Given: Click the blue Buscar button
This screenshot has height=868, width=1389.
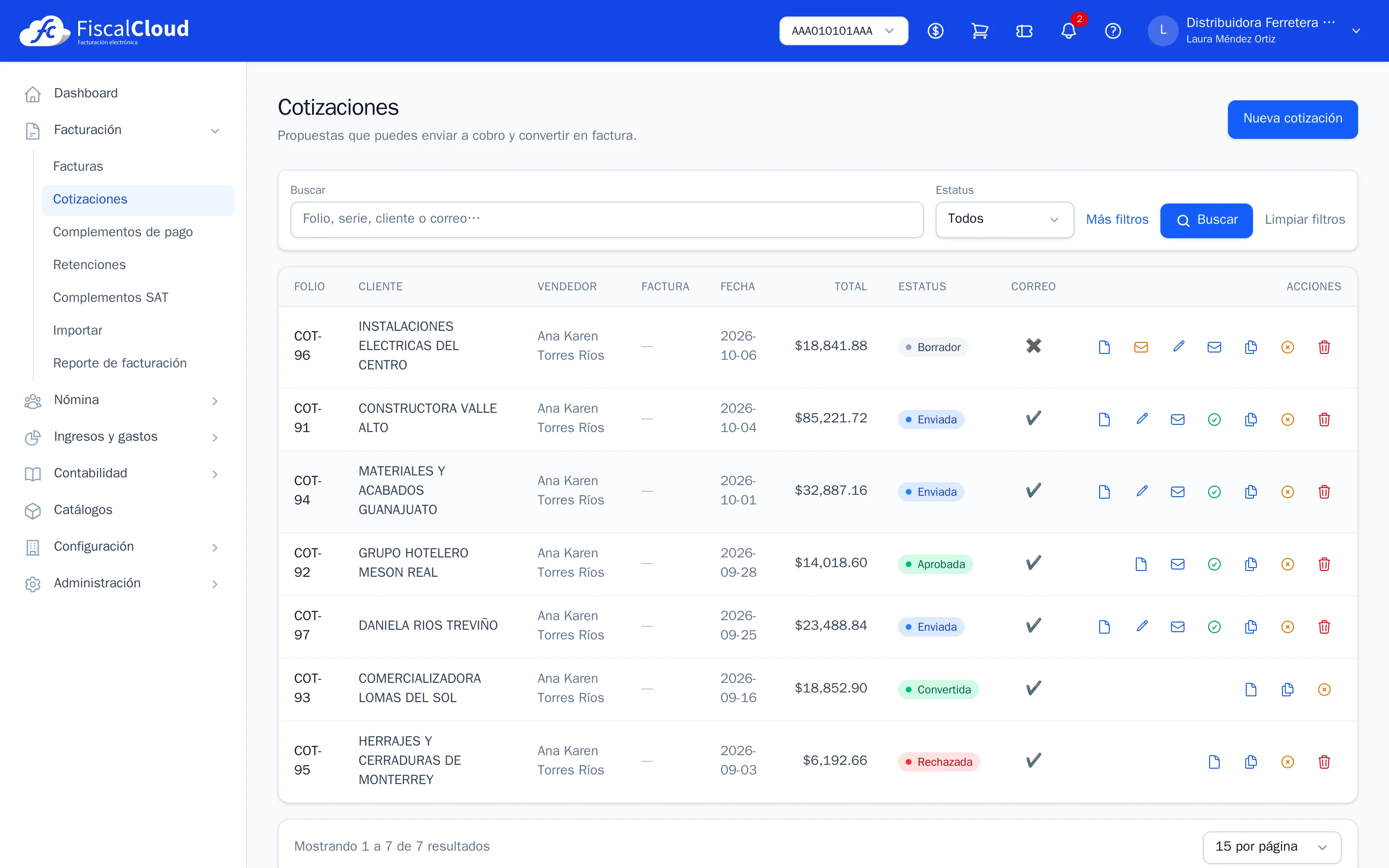Looking at the screenshot, I should (x=1207, y=220).
